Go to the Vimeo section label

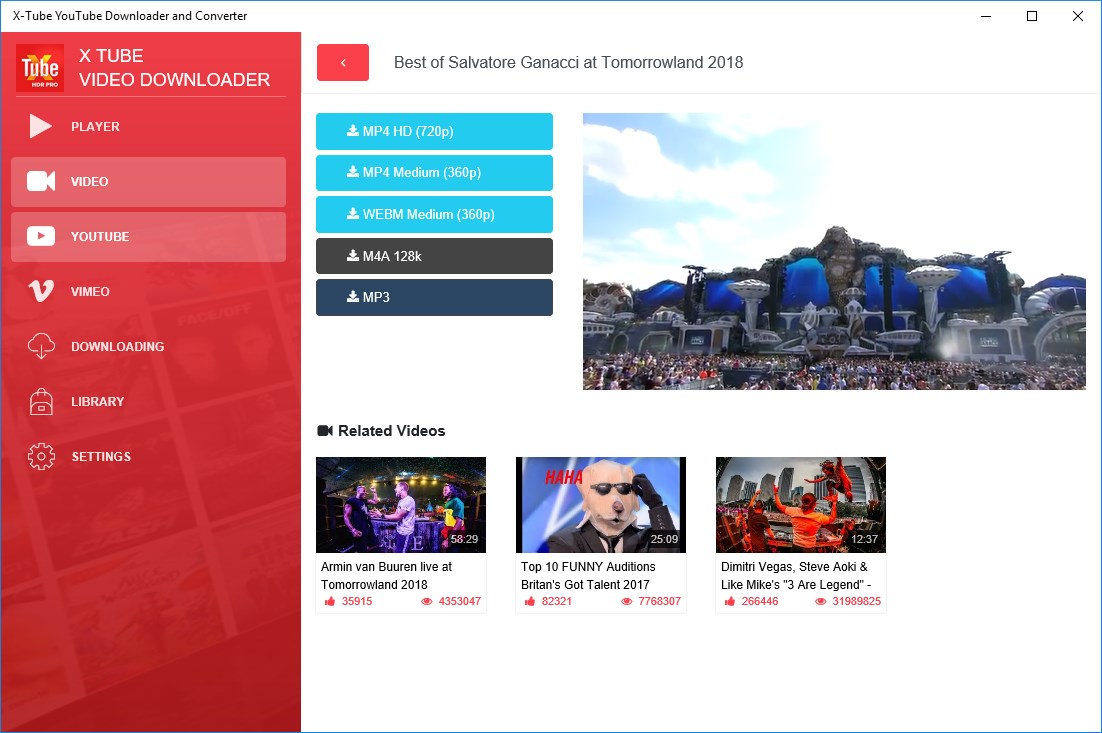90,292
